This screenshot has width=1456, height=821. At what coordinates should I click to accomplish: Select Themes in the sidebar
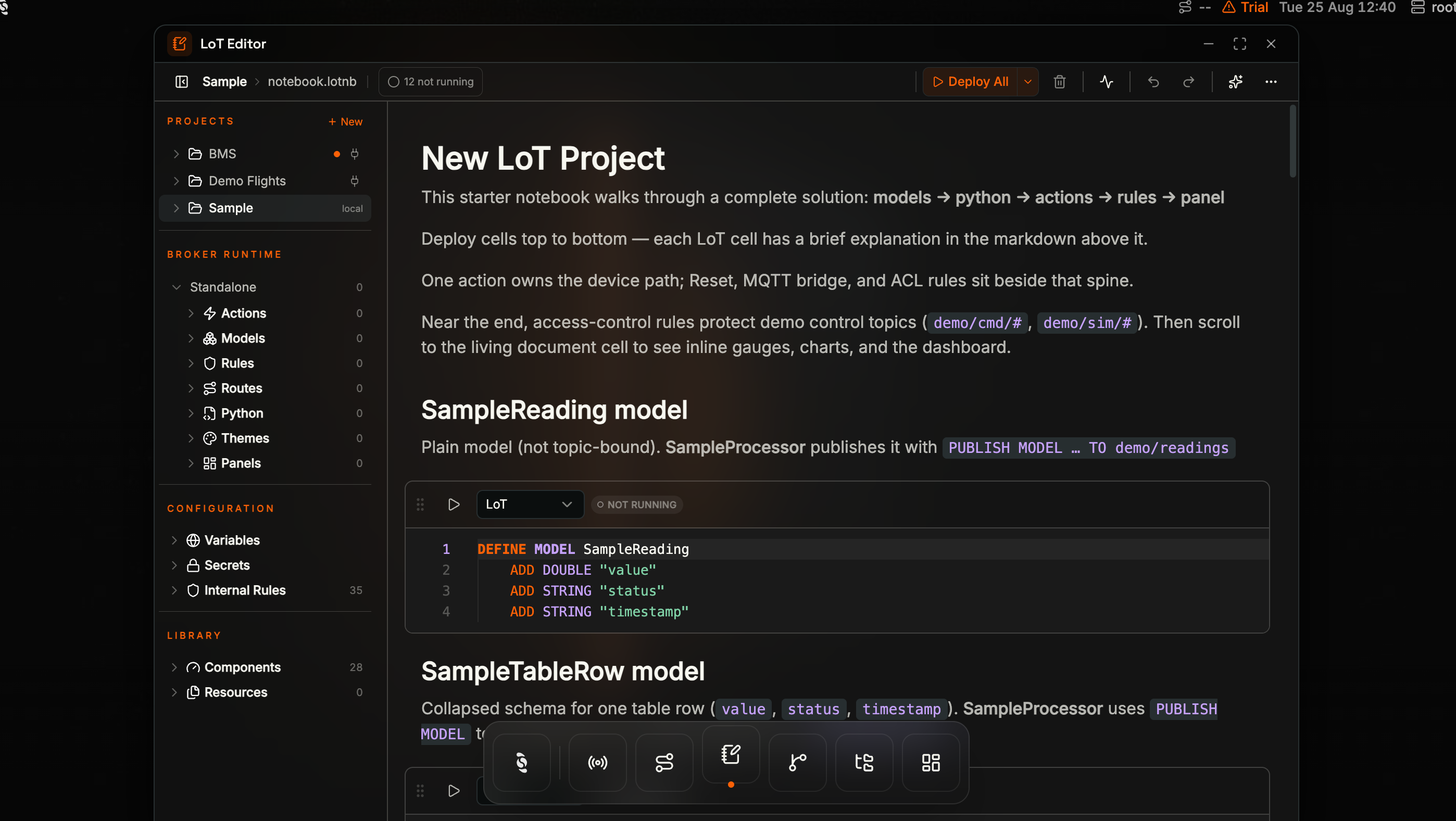(245, 438)
